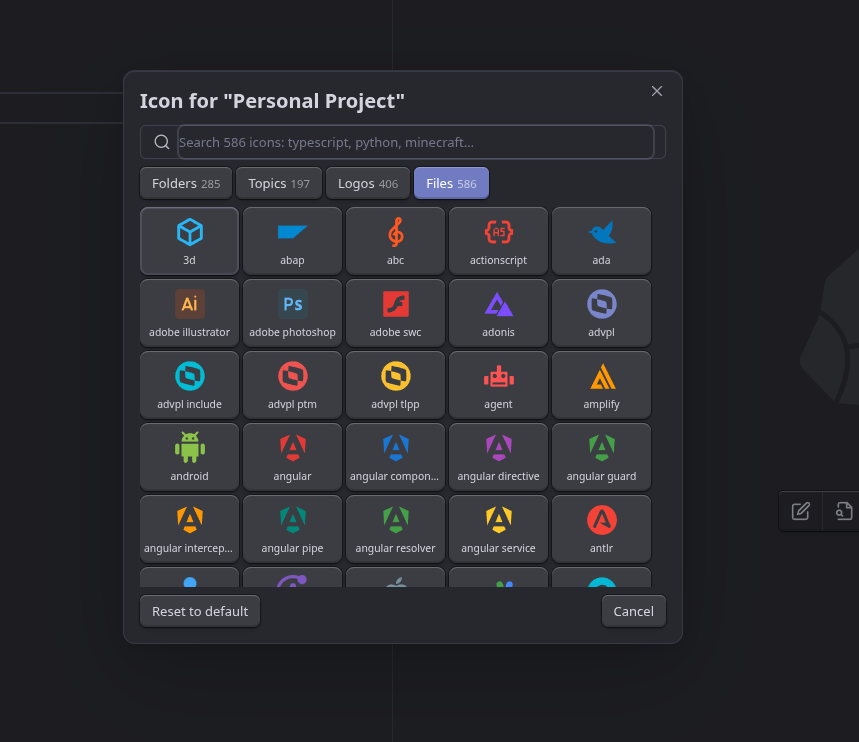Select the angular pipe icon
Image resolution: width=859 pixels, height=742 pixels.
pos(293,529)
